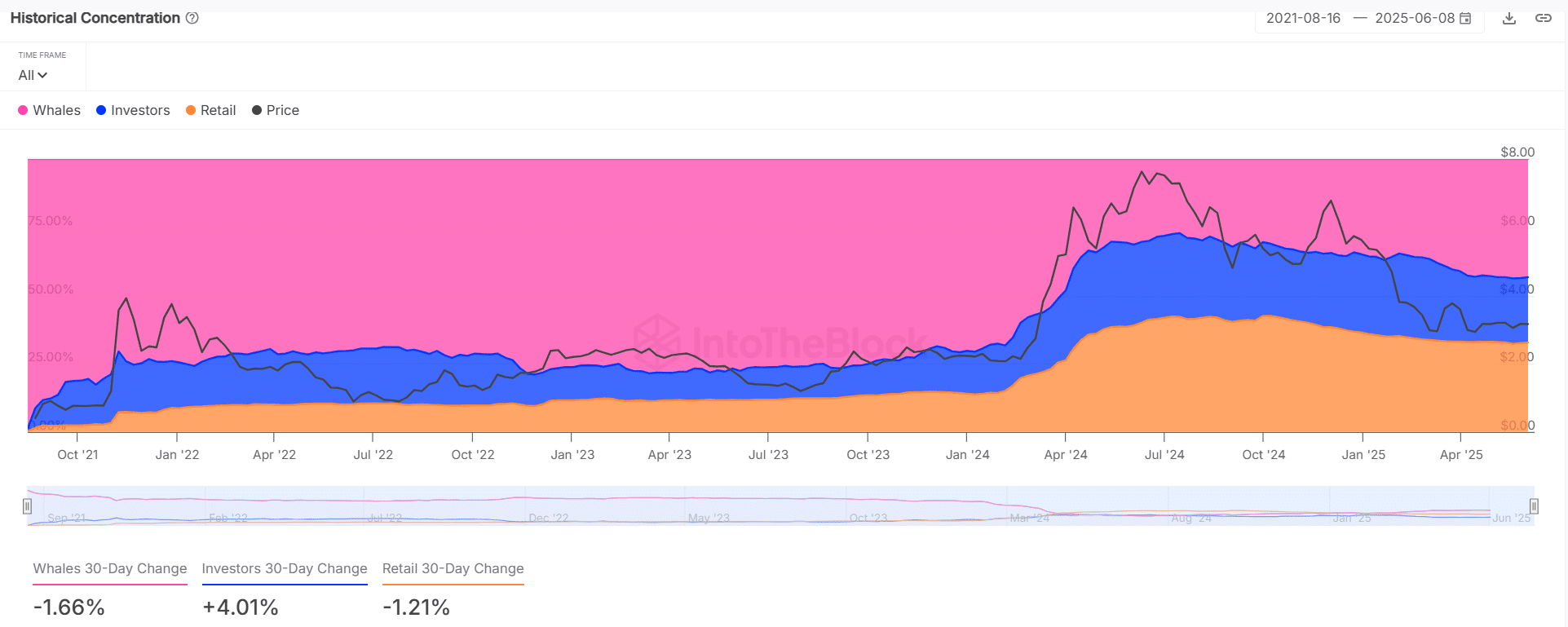Select the Whales 30-Day Change tab
1568x627 pixels.
click(x=110, y=568)
